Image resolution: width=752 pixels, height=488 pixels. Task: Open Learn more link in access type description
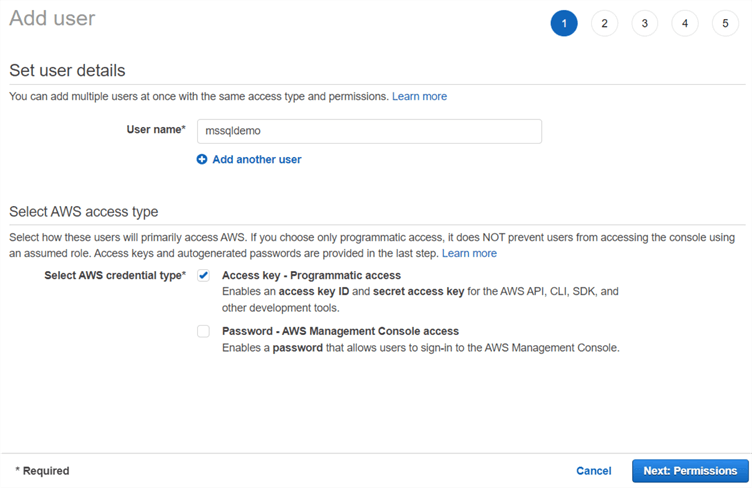[469, 253]
